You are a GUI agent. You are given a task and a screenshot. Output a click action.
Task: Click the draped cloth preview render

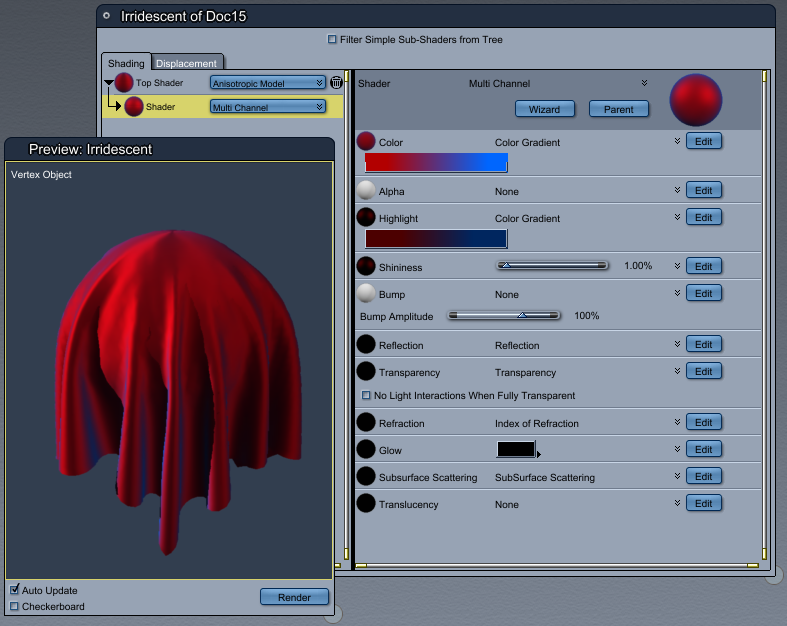179,392
